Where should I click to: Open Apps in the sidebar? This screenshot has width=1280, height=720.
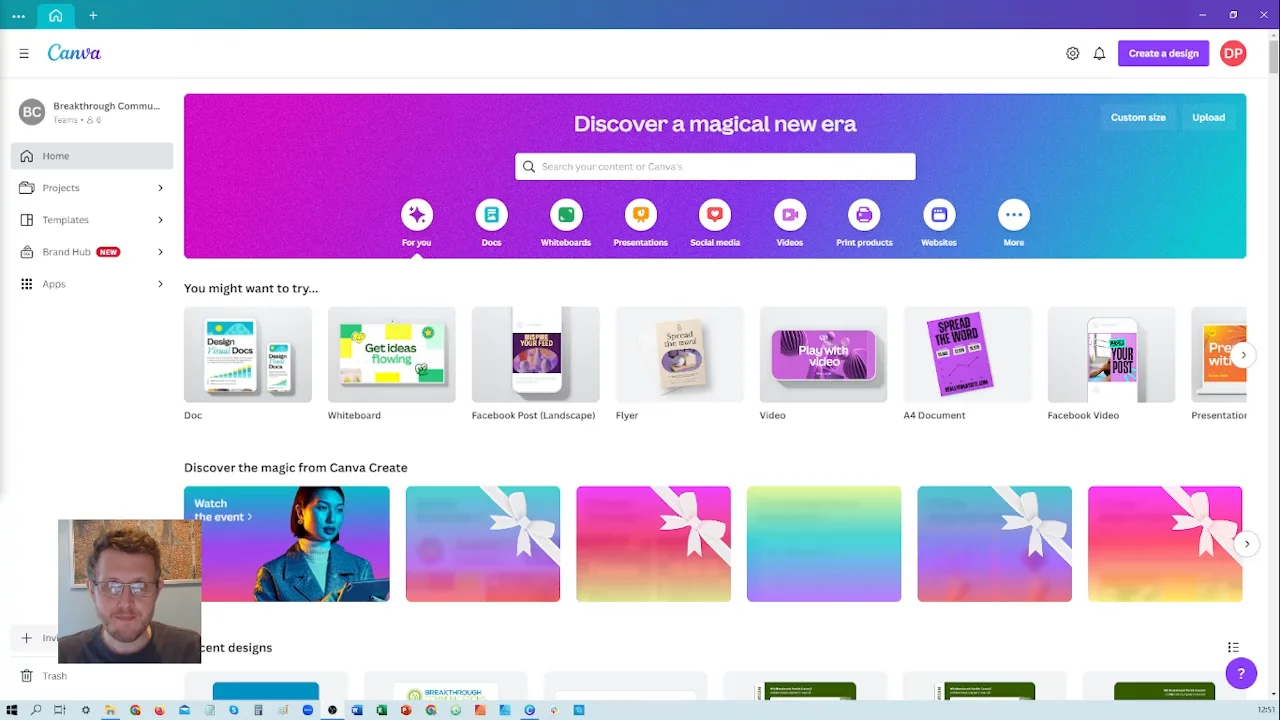[x=92, y=284]
